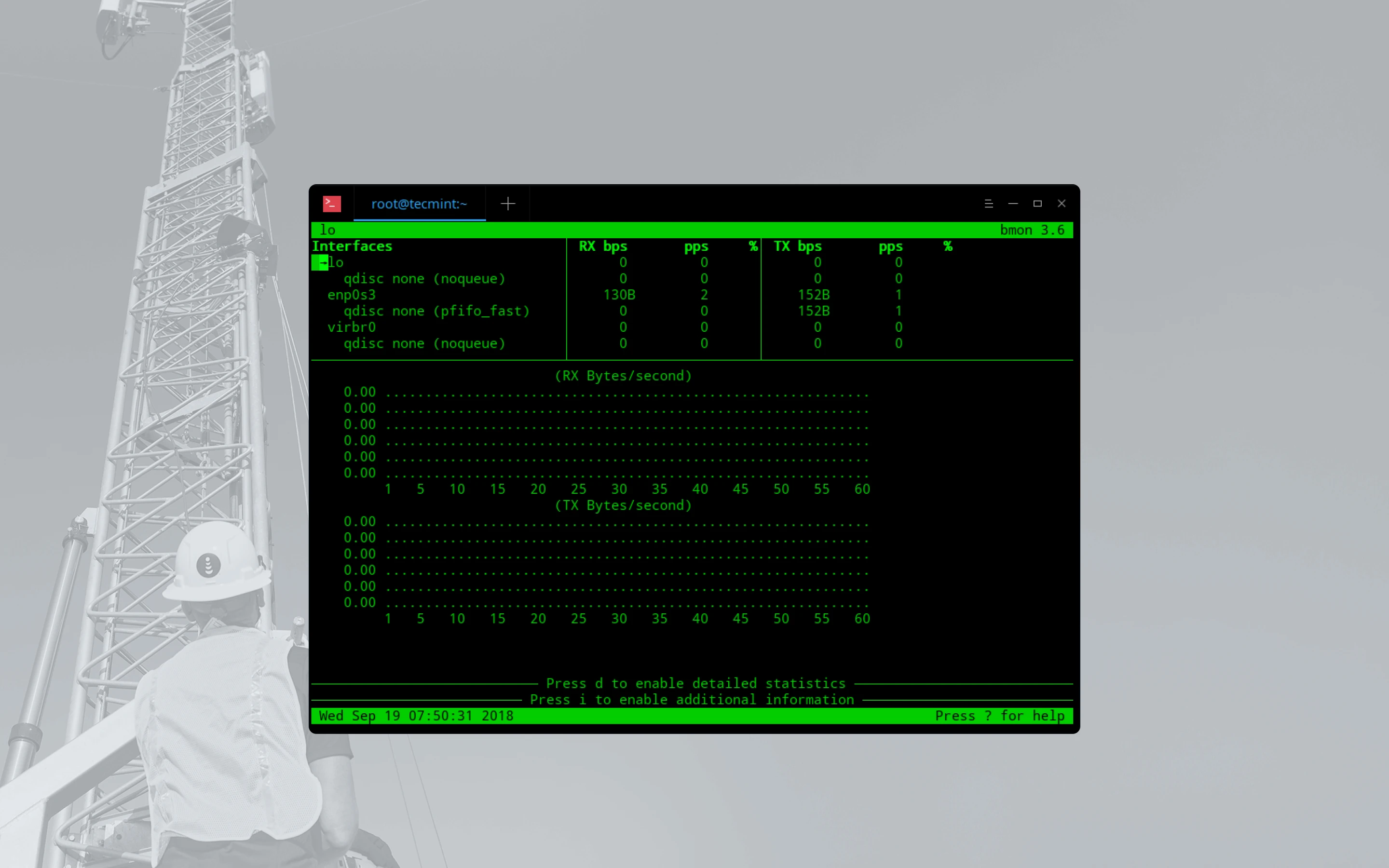Viewport: 1389px width, 868px height.
Task: Click the Interfaces column header
Action: 352,246
